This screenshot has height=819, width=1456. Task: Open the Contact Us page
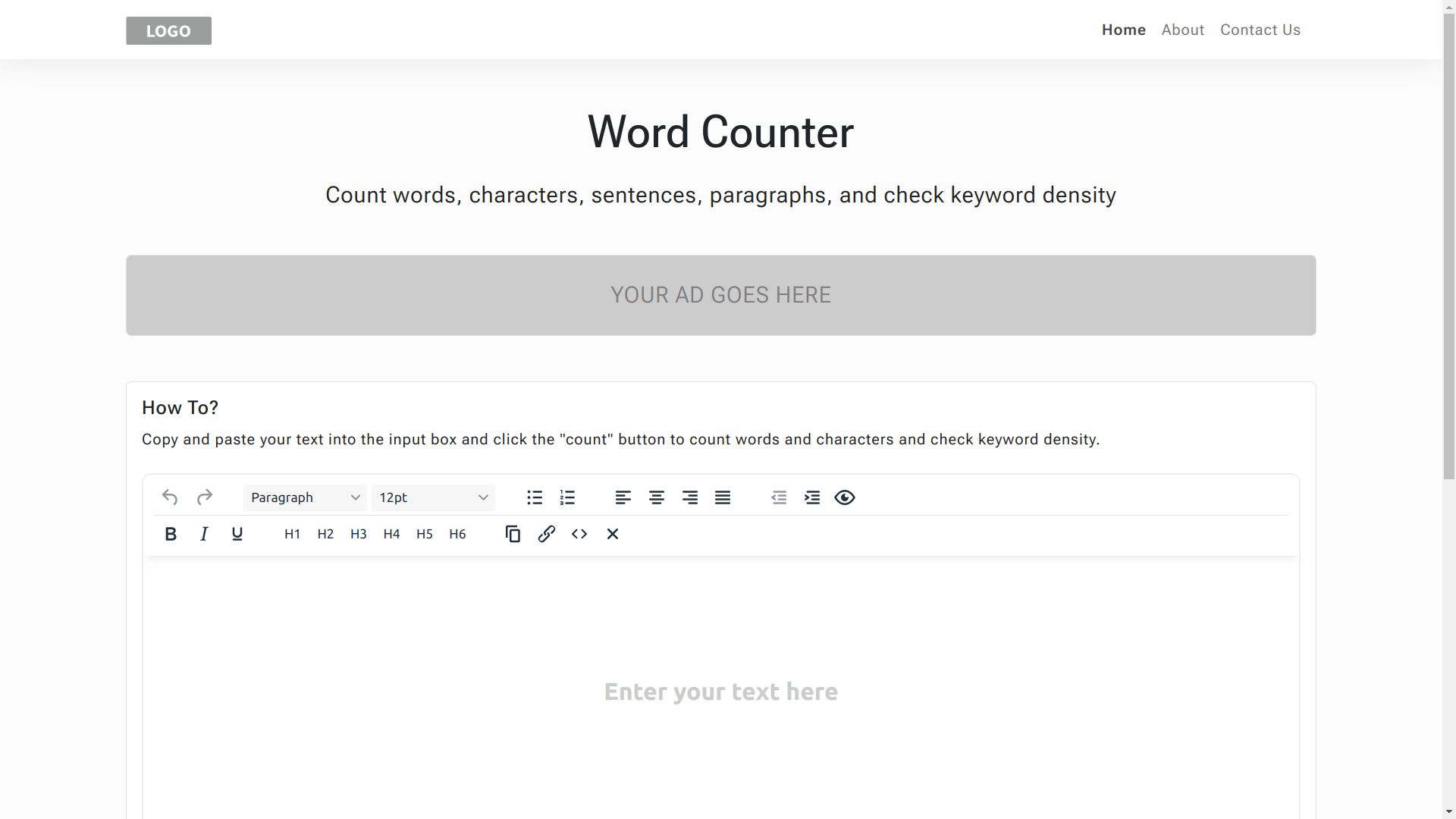point(1260,30)
